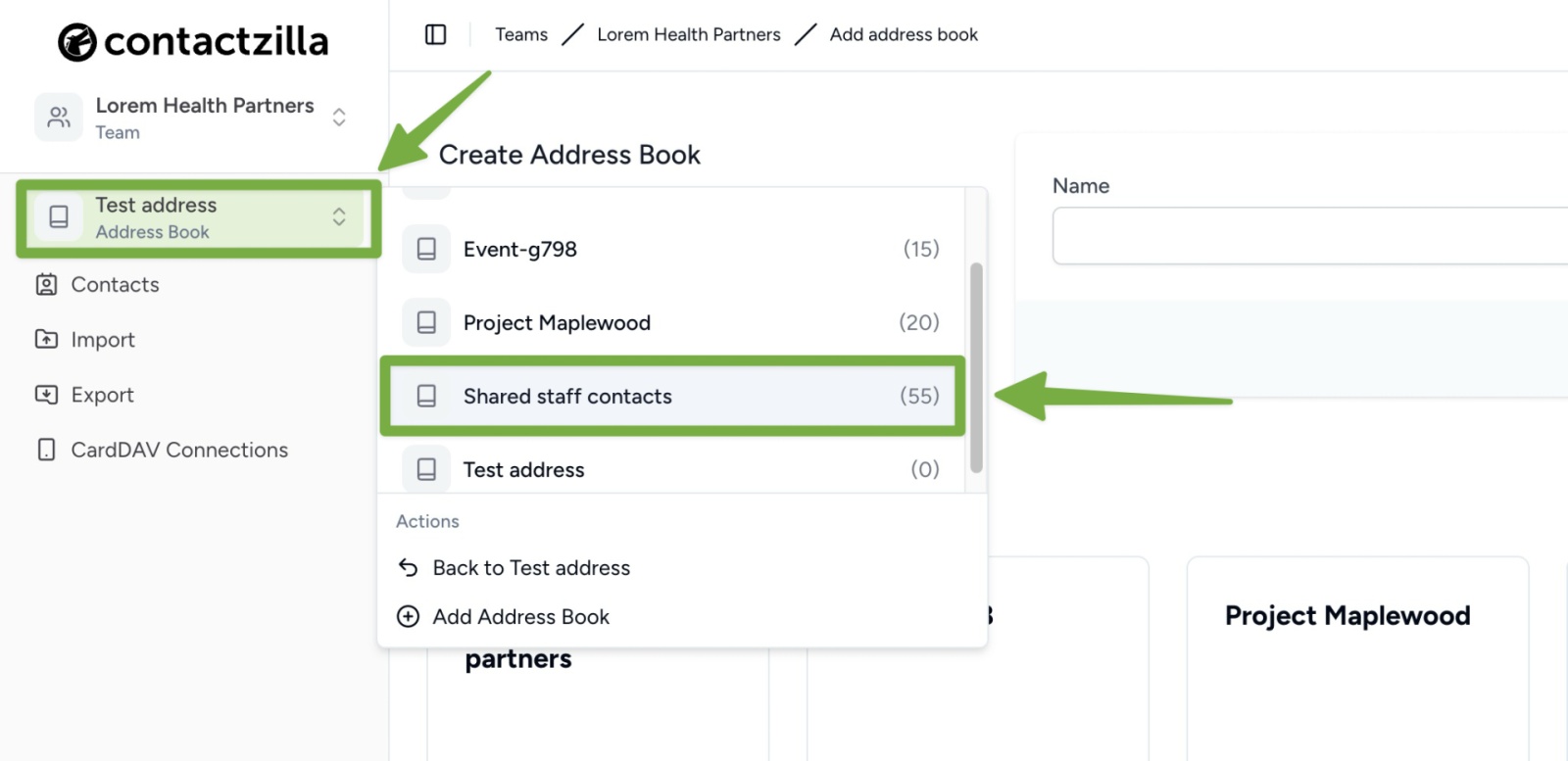This screenshot has width=1568, height=761.
Task: Click the Name field label
Action: click(x=1081, y=186)
